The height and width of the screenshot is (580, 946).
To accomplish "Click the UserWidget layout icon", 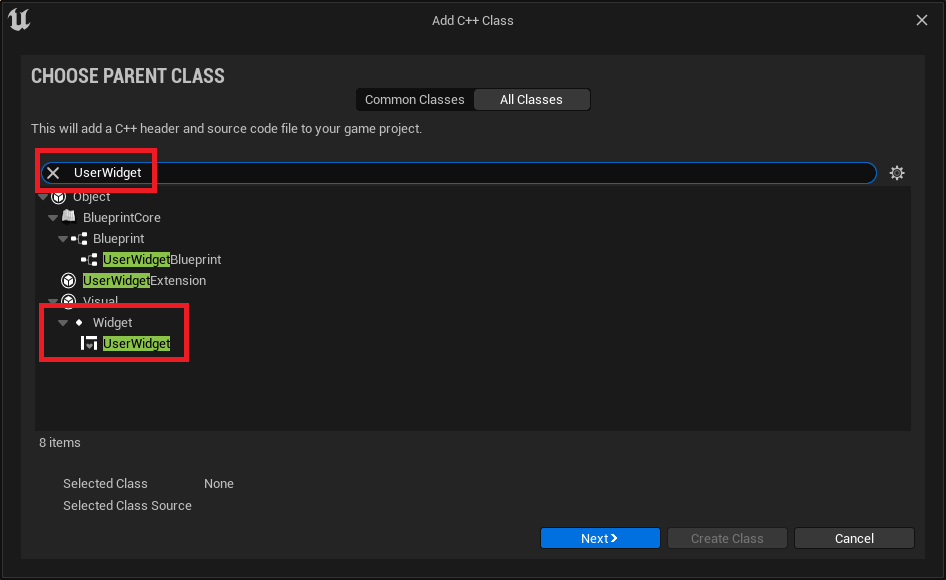I will click(89, 343).
